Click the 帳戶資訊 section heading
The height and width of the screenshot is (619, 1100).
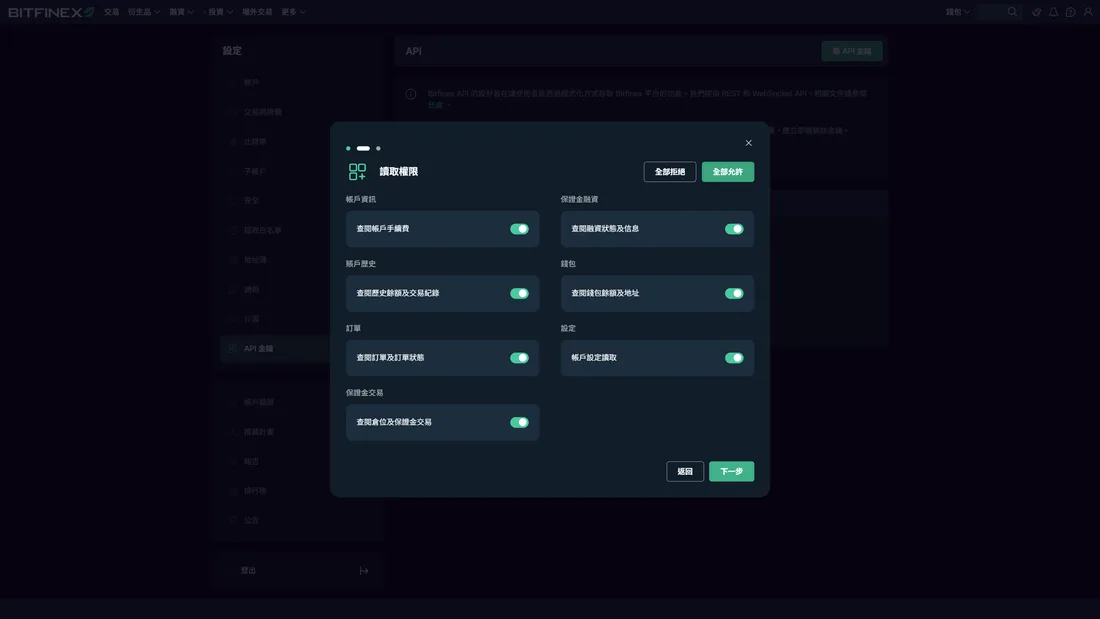click(361, 199)
